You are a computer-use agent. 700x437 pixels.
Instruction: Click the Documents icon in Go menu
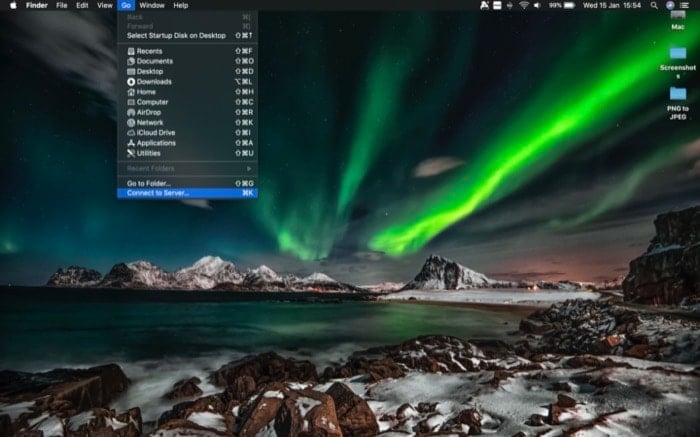[131, 61]
